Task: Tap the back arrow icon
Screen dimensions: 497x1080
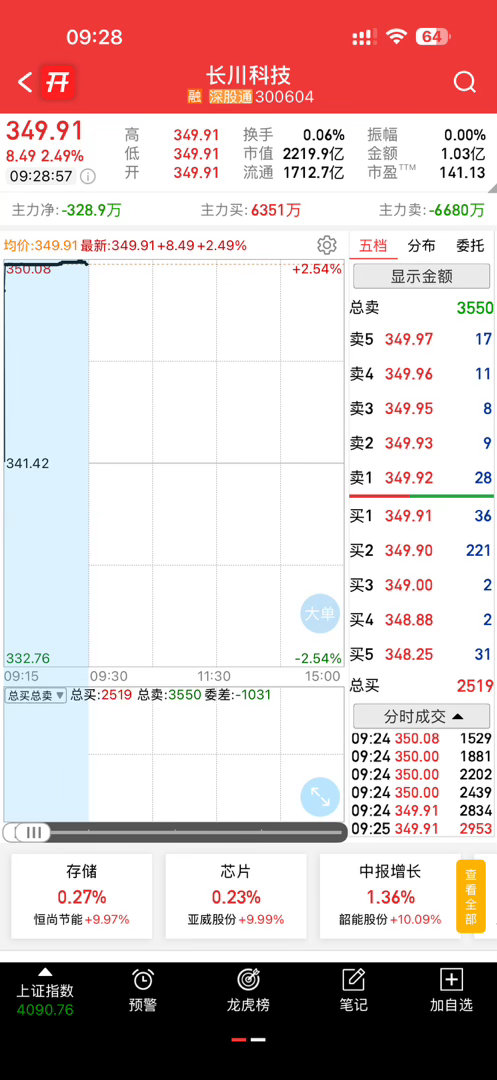Action: coord(25,83)
